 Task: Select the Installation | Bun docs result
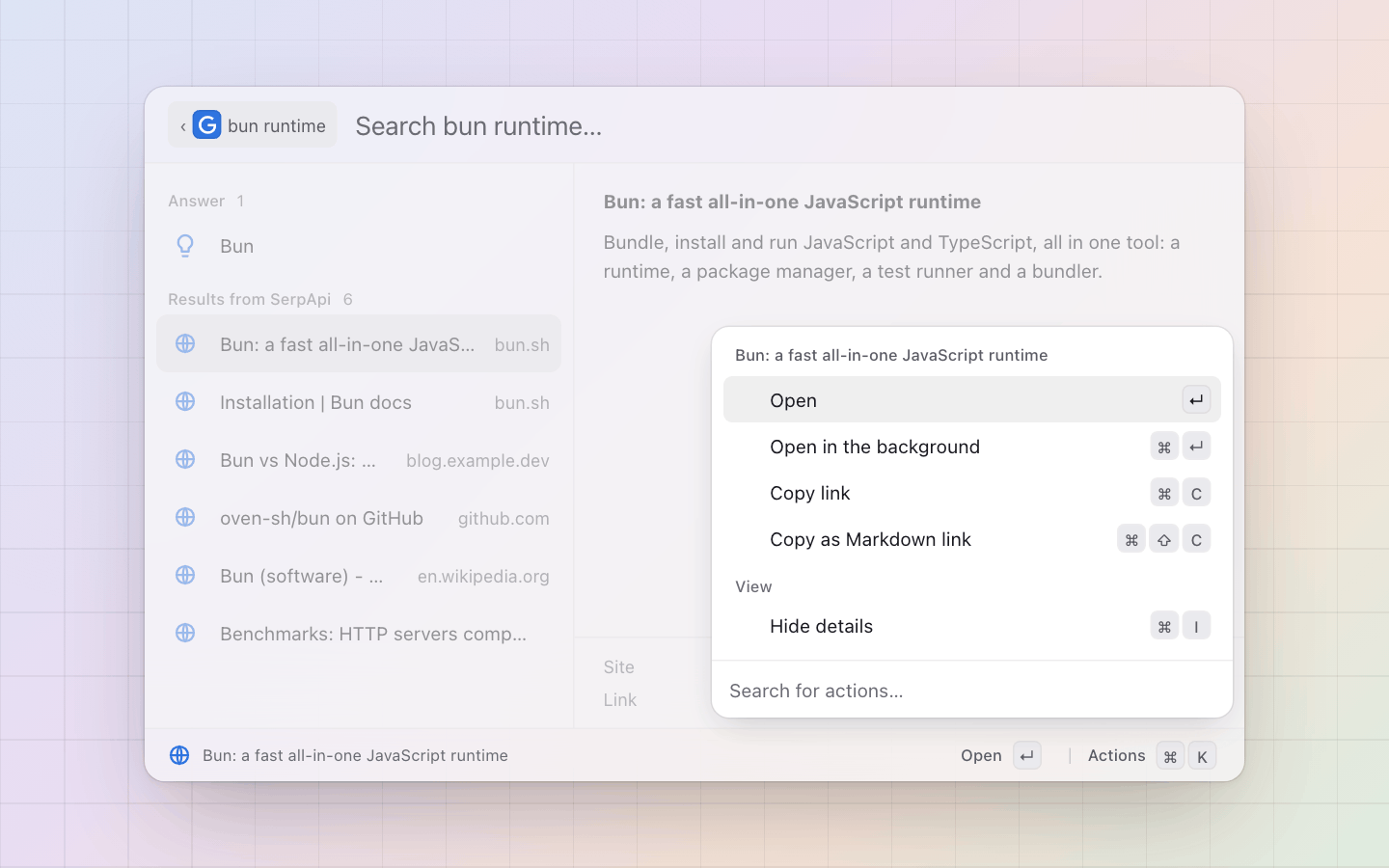pos(359,402)
